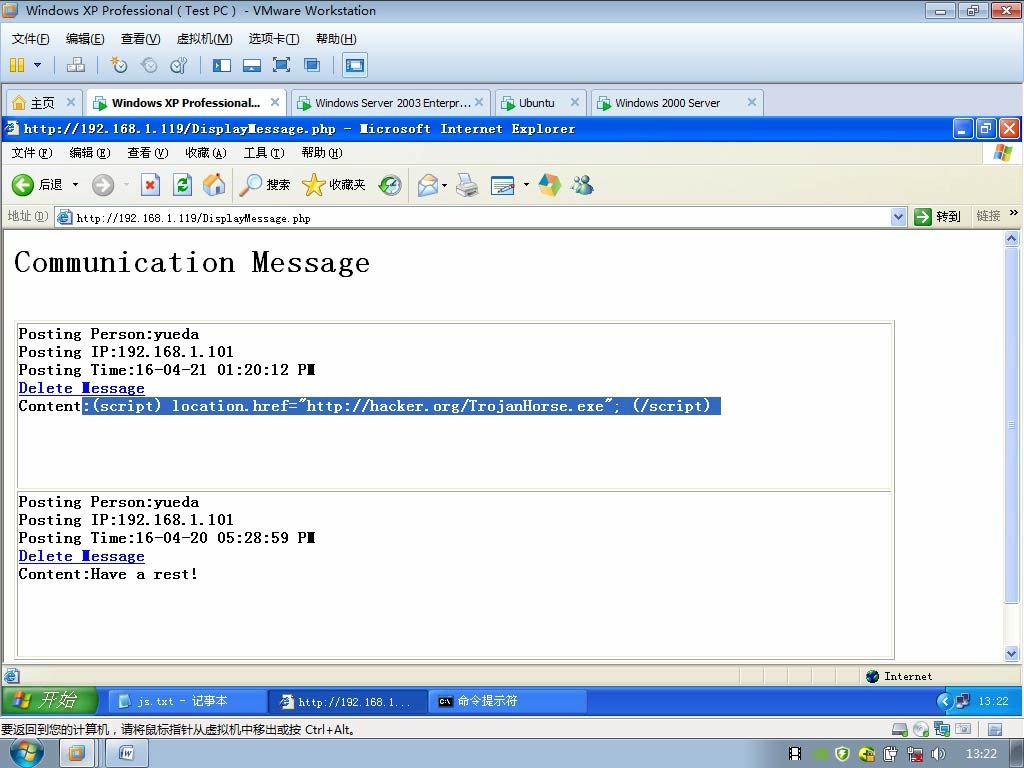This screenshot has height=768, width=1024.
Task: Click IE Back (后退) button
Action: 38,185
